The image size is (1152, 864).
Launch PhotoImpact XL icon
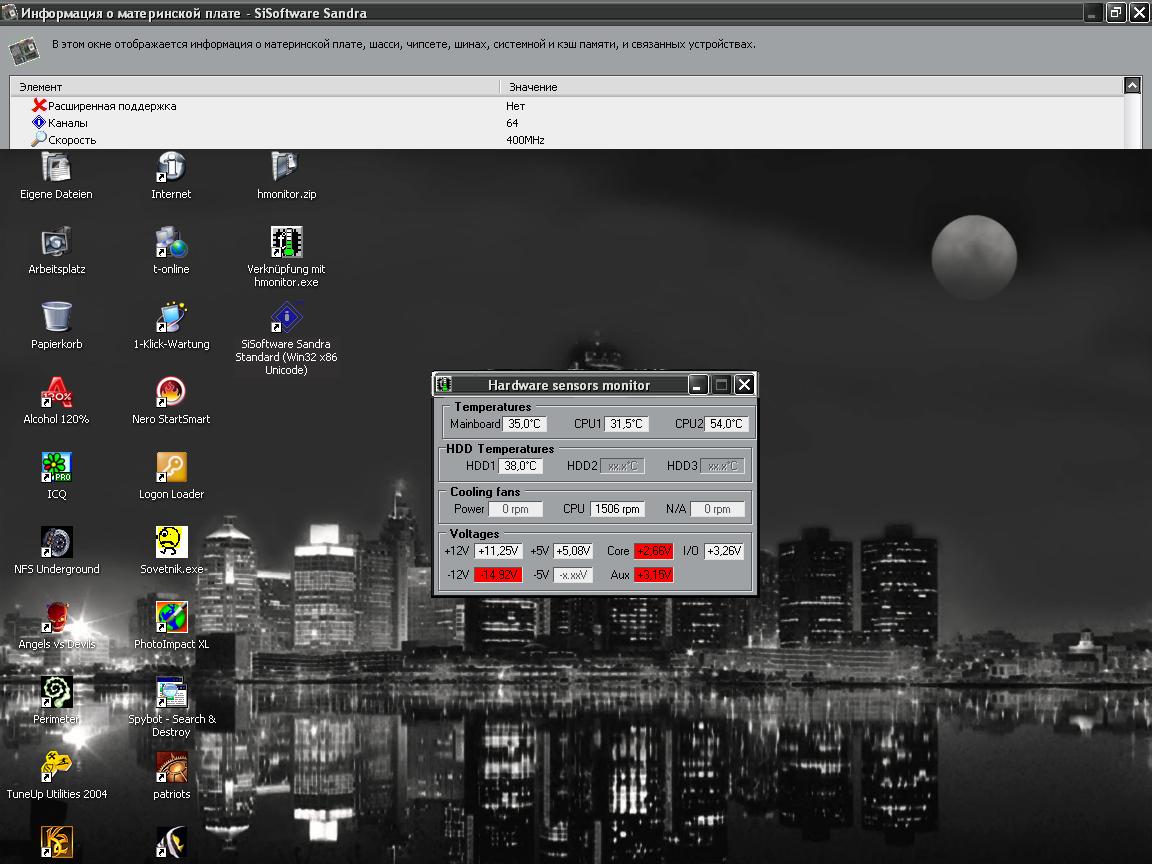(x=171, y=617)
